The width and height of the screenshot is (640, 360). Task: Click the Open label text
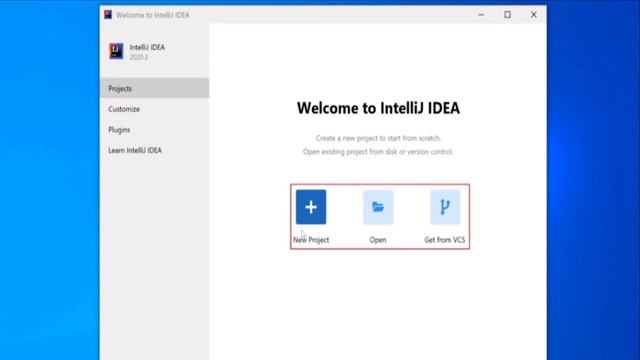point(378,240)
